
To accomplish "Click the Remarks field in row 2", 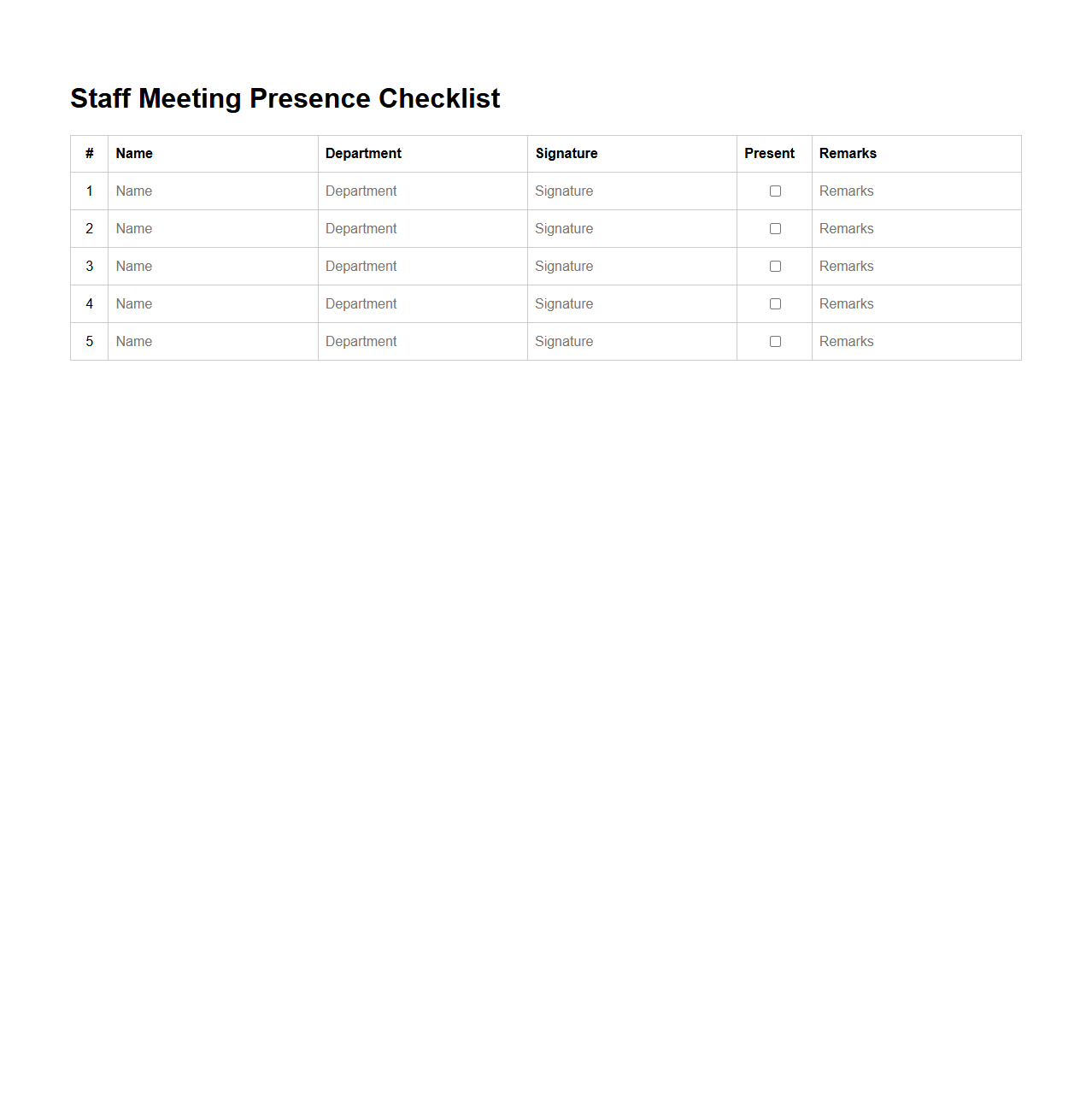I will click(x=915, y=228).
